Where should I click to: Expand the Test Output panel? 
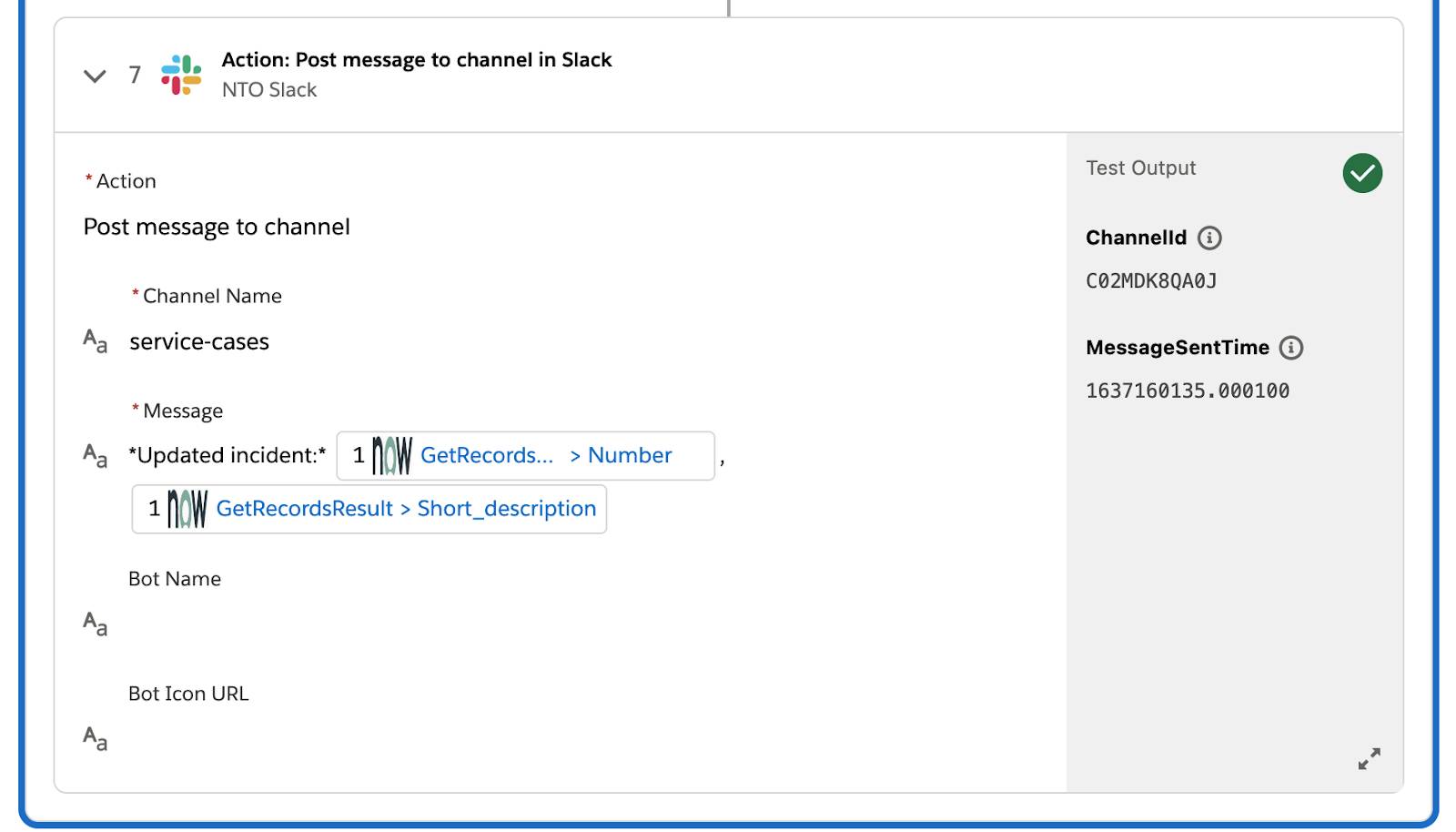[1370, 758]
